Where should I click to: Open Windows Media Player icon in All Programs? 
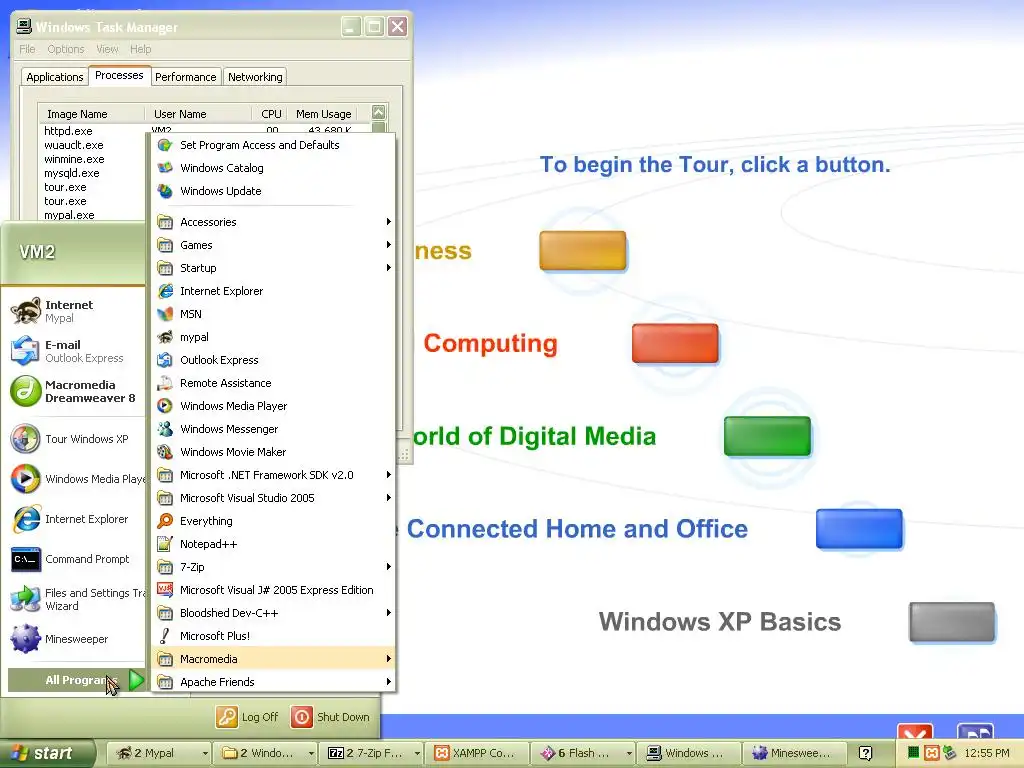pyautogui.click(x=165, y=406)
